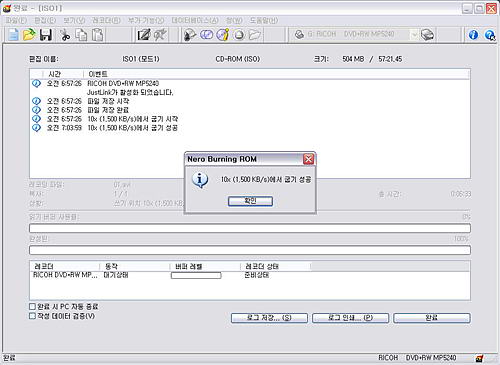Click 준비상태 recorder status text
500x365 pixels.
(x=256, y=275)
